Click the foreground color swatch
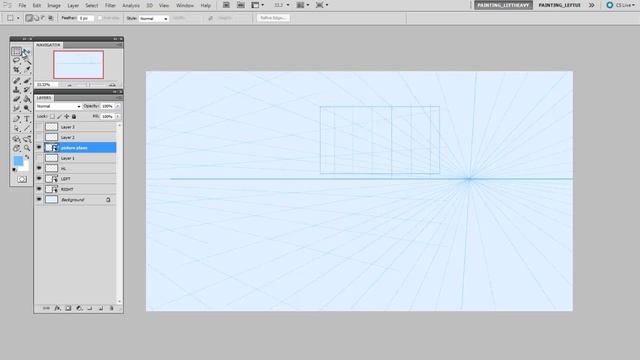Image resolution: width=640 pixels, height=360 pixels. [x=18, y=161]
